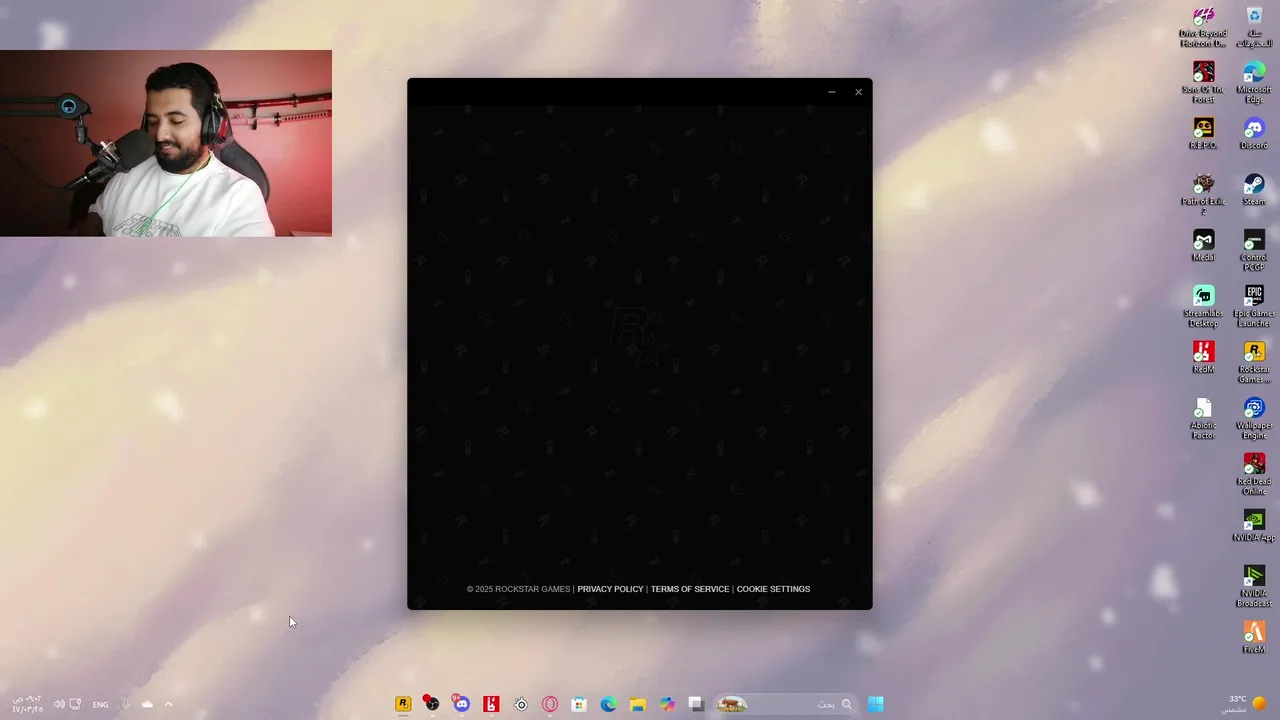Open File Explorer from taskbar

click(638, 704)
